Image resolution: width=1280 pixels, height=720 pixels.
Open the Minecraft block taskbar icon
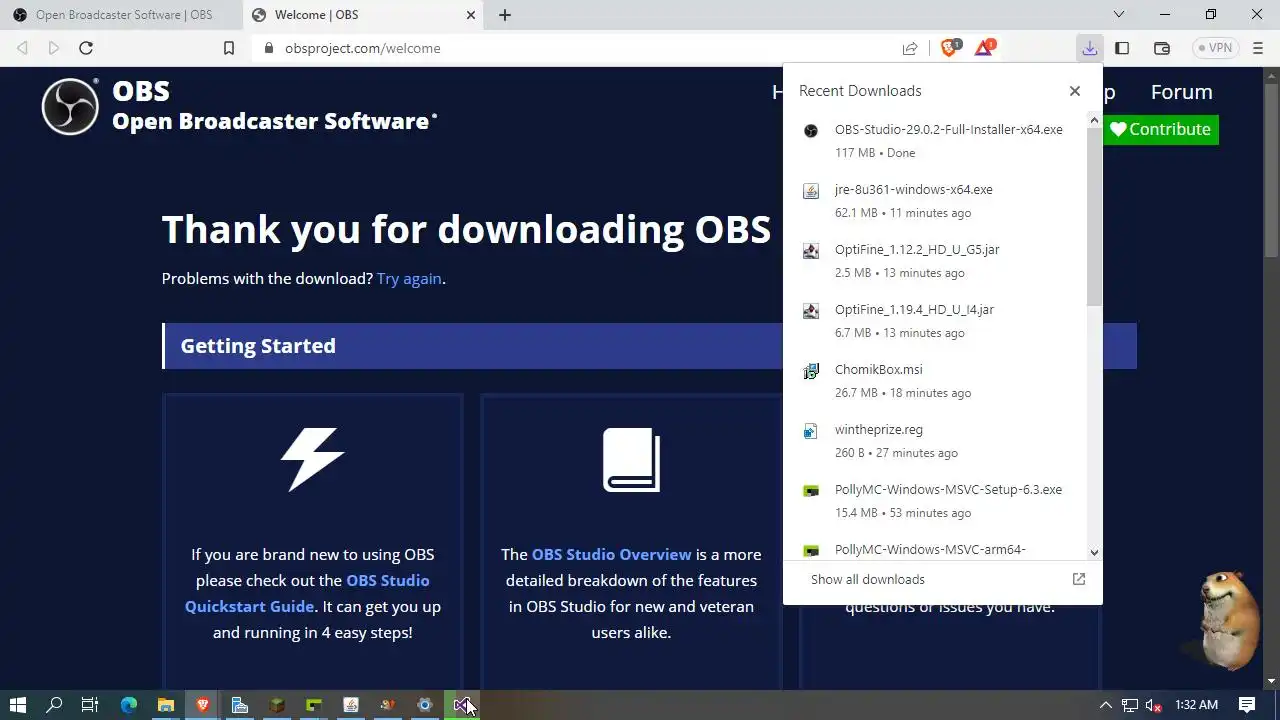tap(277, 705)
